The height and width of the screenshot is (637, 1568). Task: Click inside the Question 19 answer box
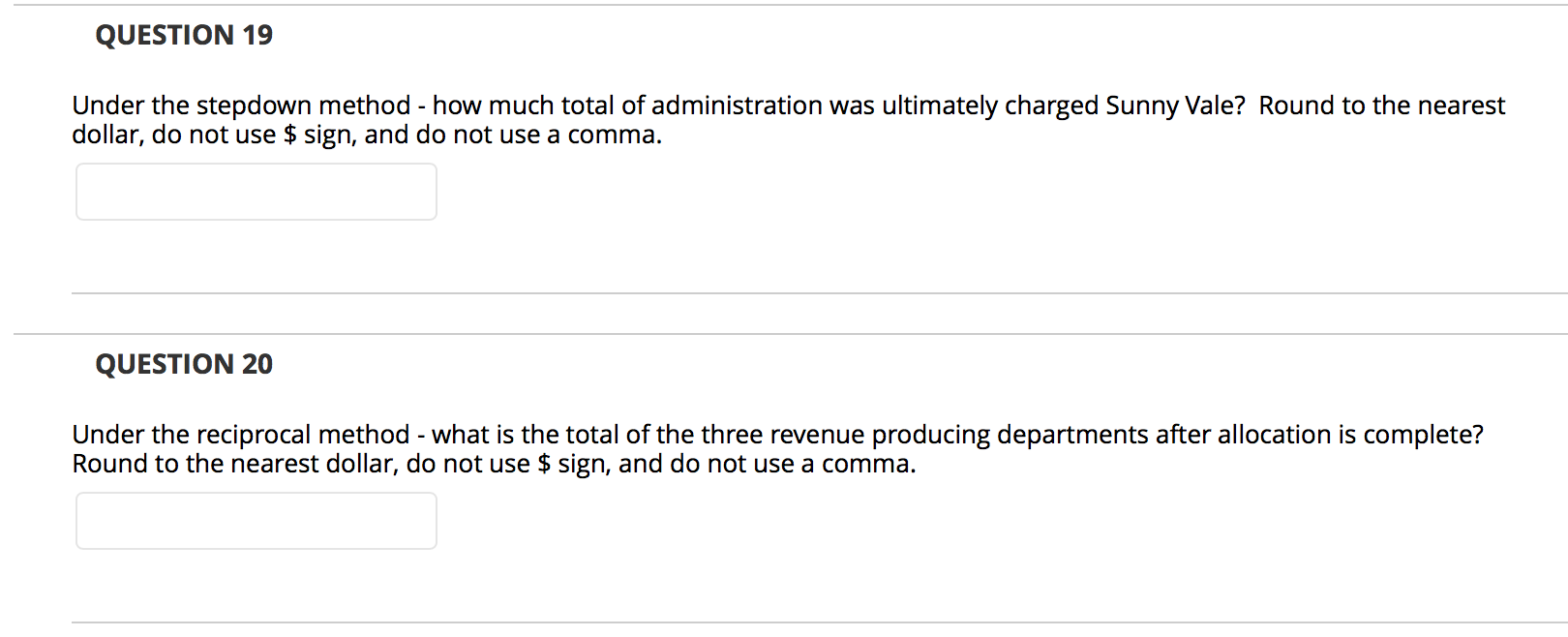pyautogui.click(x=255, y=192)
